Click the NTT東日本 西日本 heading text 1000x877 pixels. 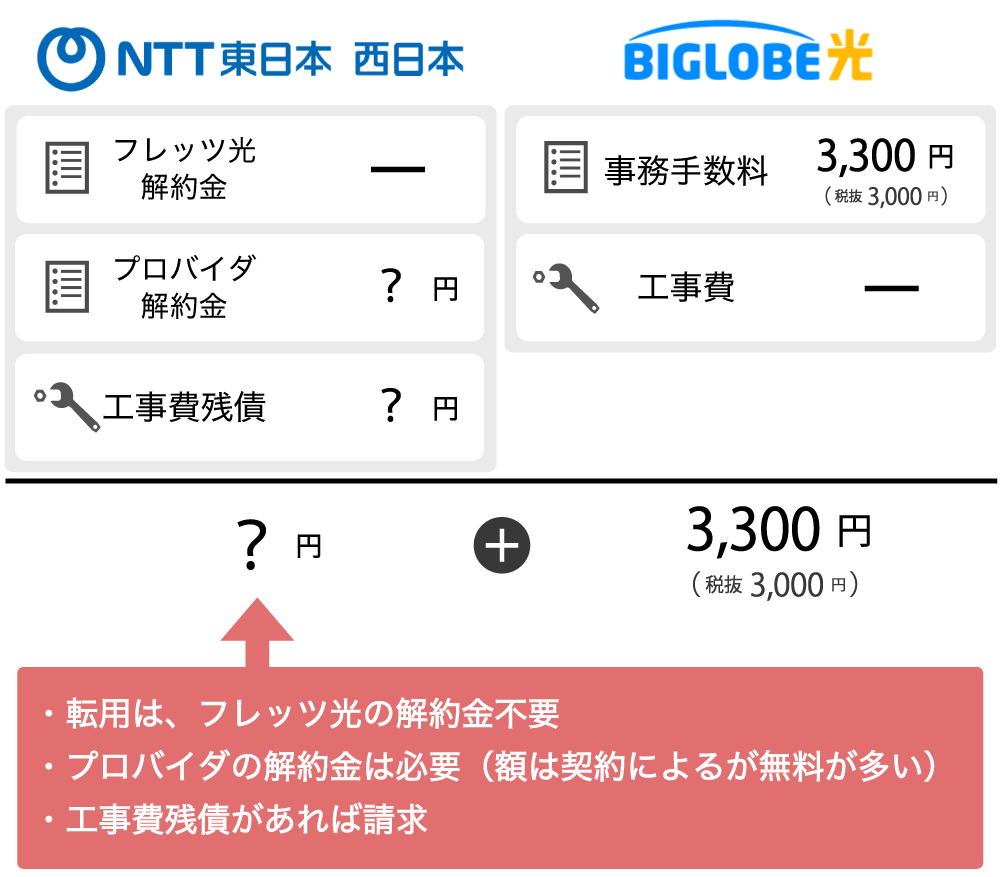(x=290, y=59)
